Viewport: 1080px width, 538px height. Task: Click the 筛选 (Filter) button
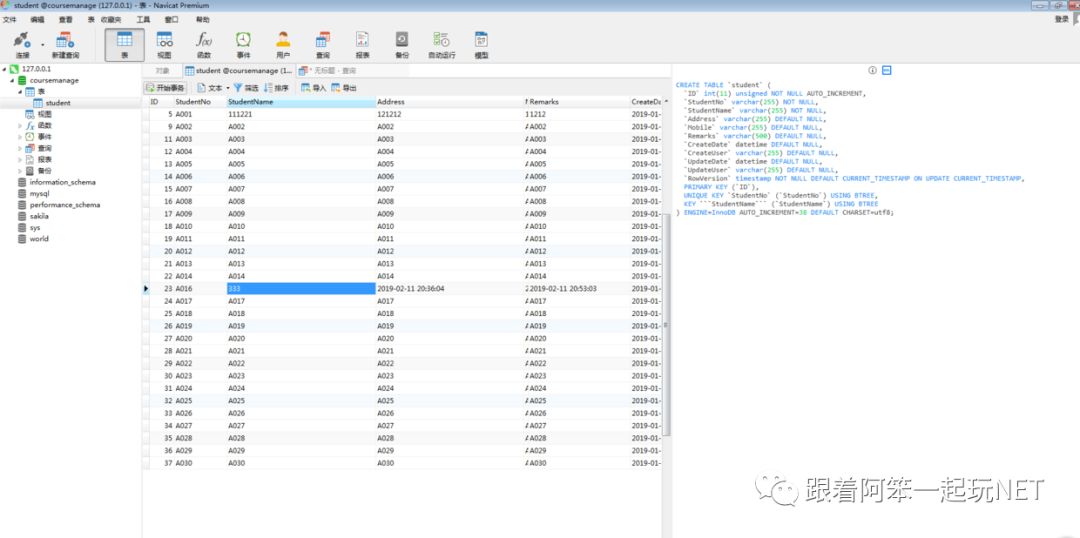click(246, 88)
